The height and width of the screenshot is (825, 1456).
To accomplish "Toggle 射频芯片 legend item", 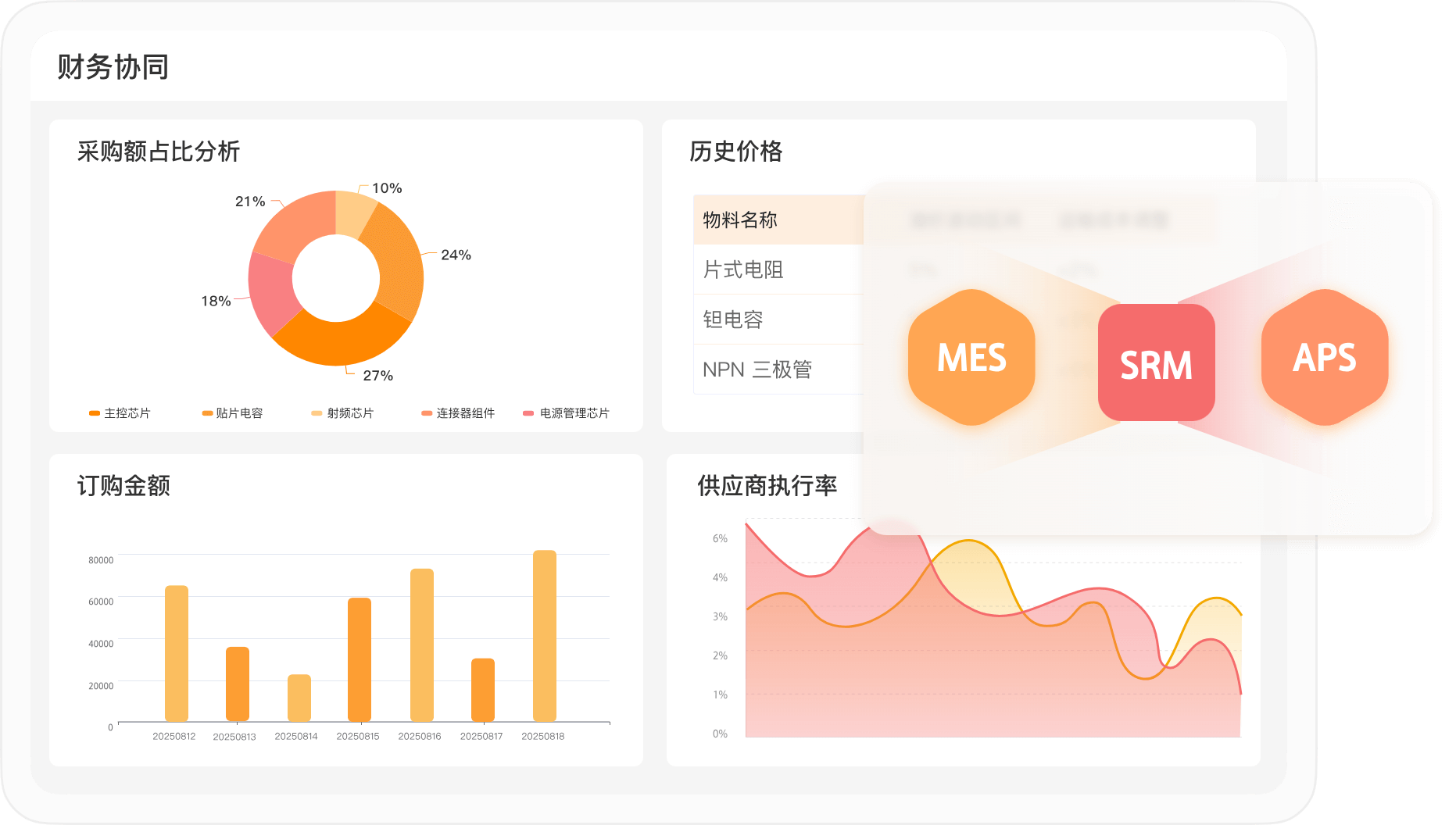I will point(342,413).
